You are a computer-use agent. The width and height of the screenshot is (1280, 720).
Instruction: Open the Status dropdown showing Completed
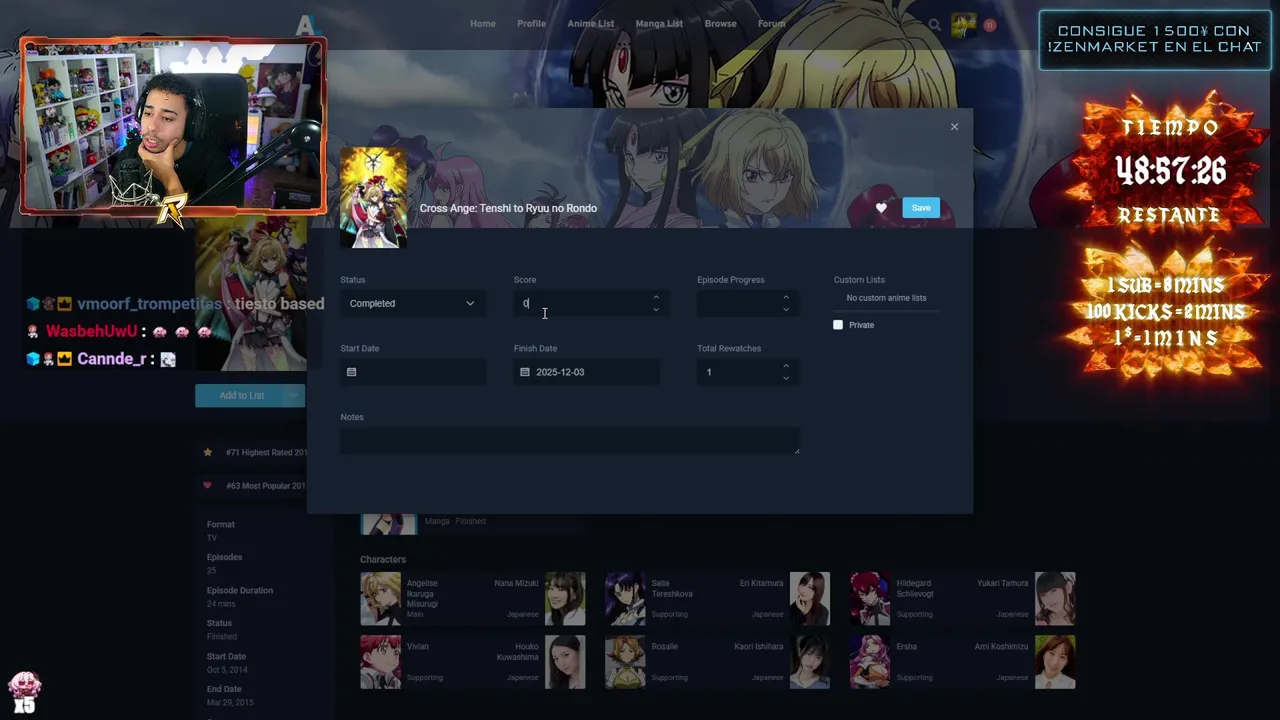(413, 303)
